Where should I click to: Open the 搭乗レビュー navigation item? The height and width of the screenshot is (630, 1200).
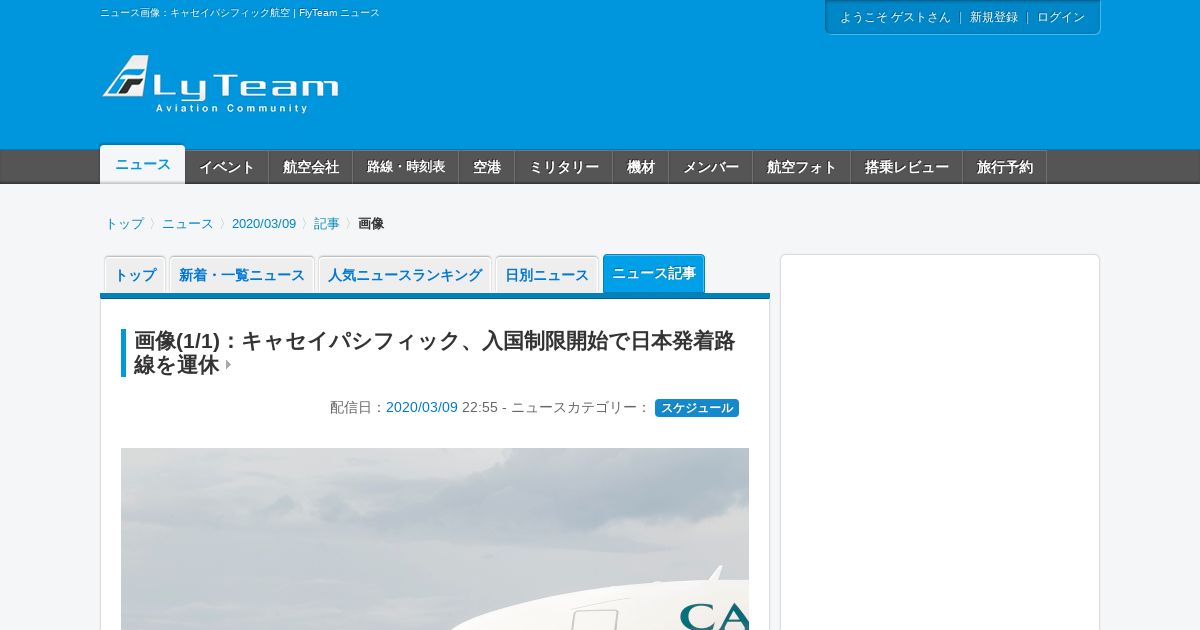[907, 167]
